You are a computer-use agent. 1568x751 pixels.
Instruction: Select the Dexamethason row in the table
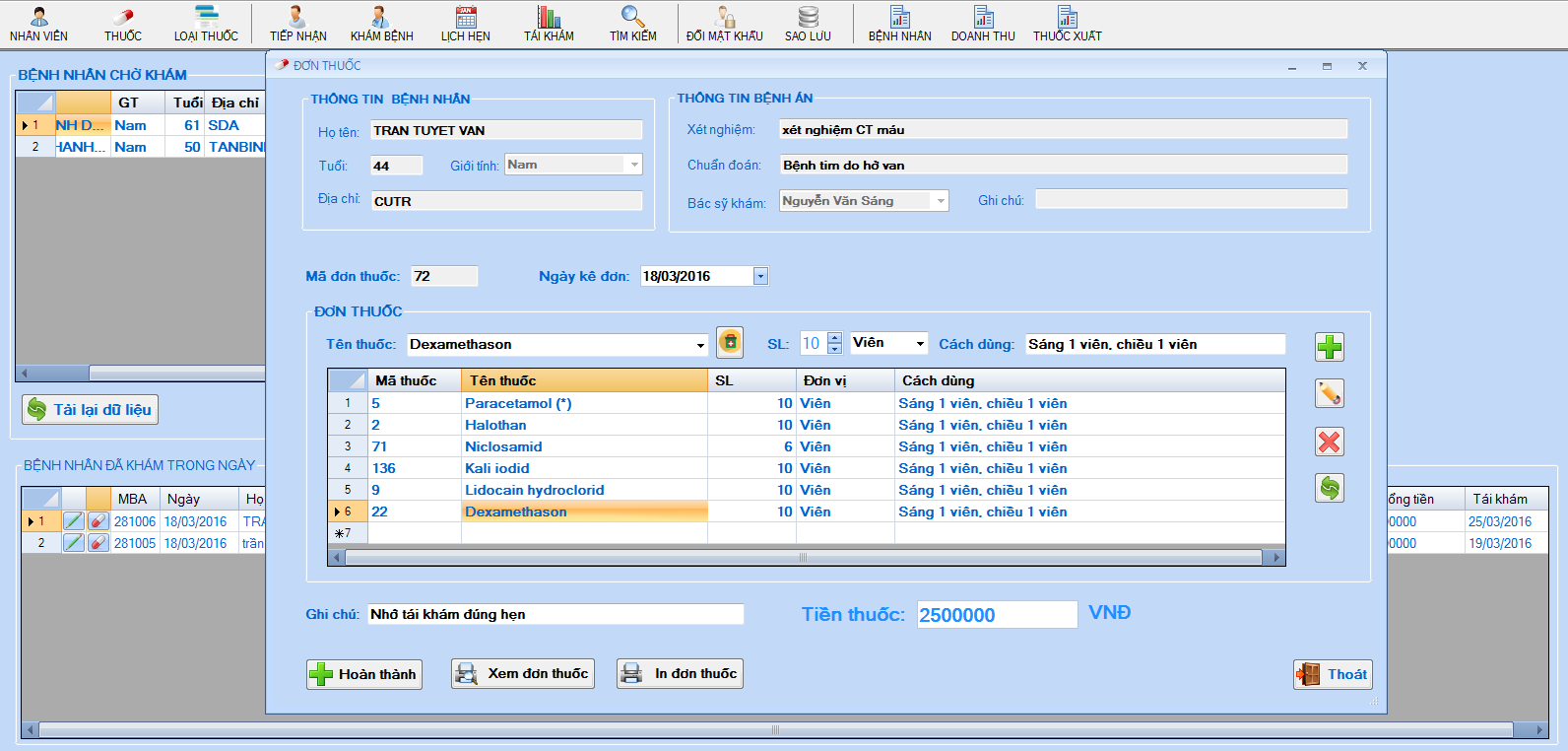point(806,512)
